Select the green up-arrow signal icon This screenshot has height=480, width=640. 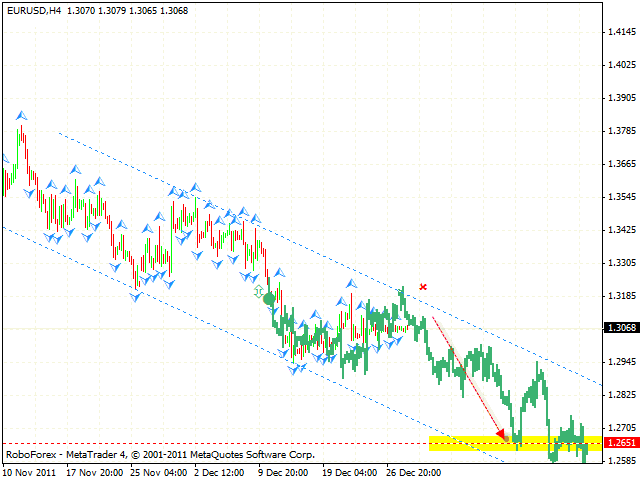[x=259, y=290]
